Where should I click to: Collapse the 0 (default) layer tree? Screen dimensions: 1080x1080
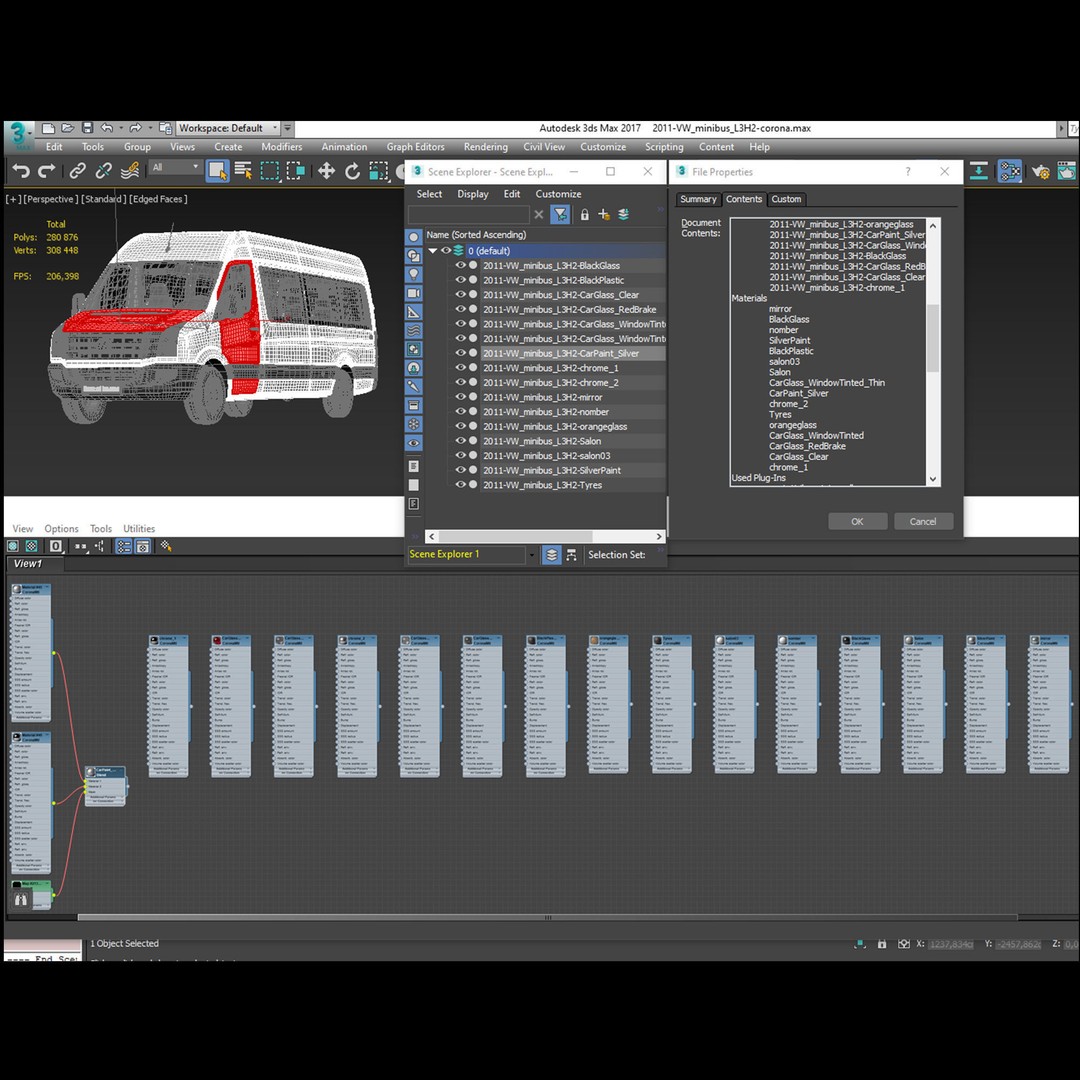coord(433,251)
